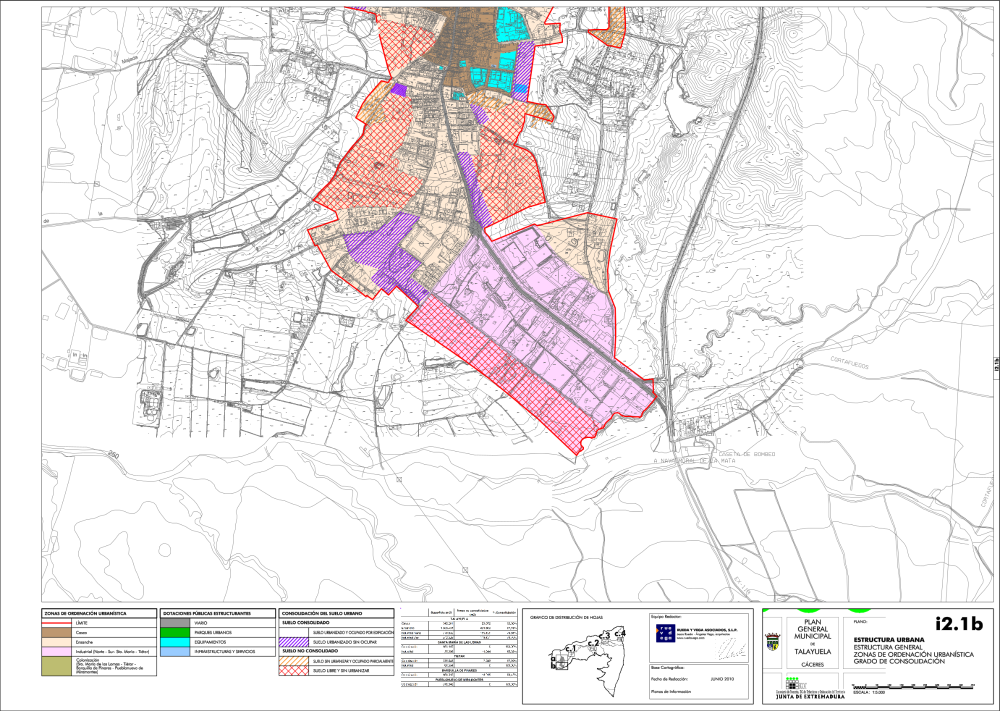This screenshot has height=711, width=1000.
Task: Click the light-blue INFRAESTRUCTURAS Y SERVICIOS swatch
Action: click(175, 652)
